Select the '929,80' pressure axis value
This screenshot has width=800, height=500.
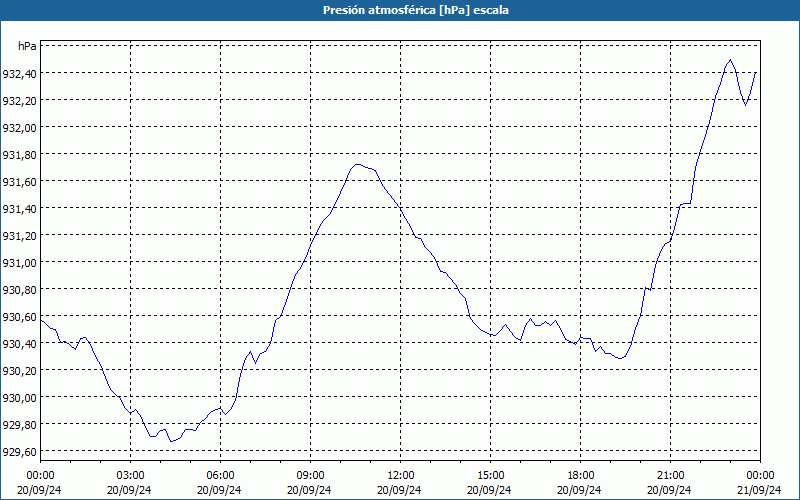pyautogui.click(x=19, y=425)
